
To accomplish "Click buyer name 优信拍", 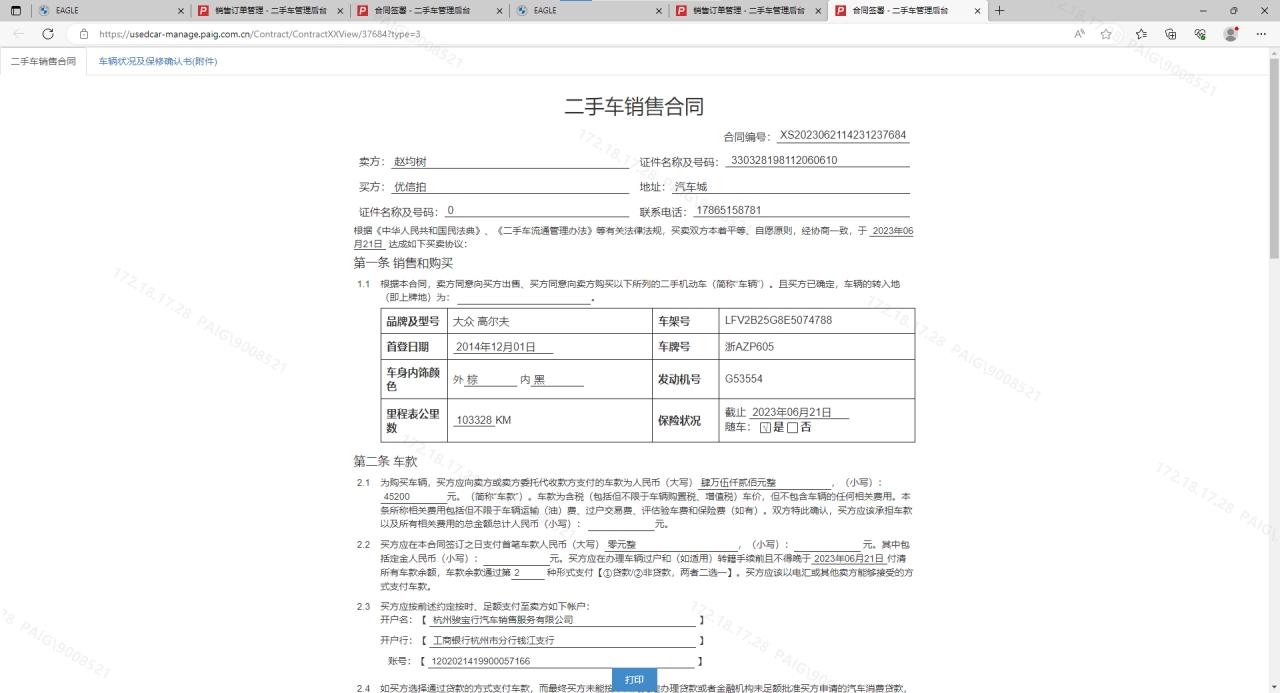I will 410,187.
